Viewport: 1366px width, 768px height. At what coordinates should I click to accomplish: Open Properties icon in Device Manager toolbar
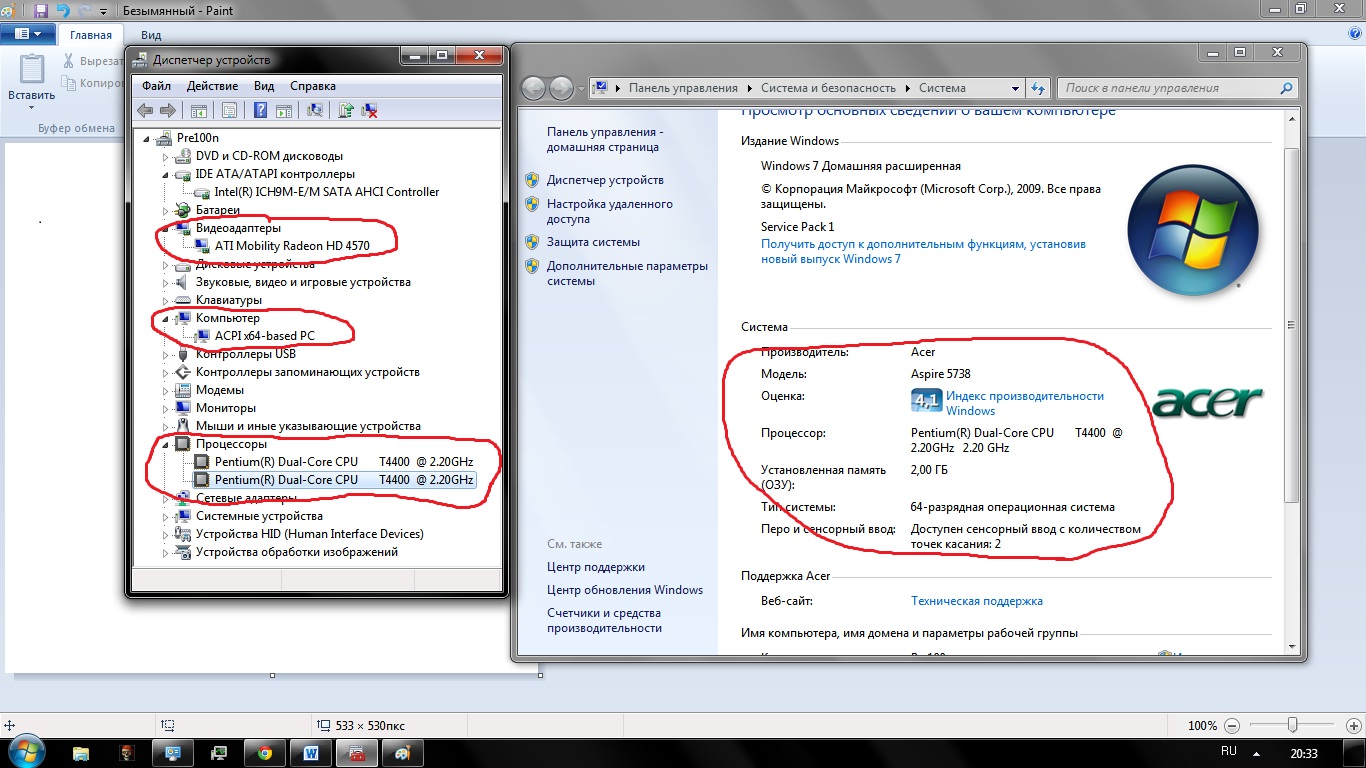pyautogui.click(x=230, y=111)
